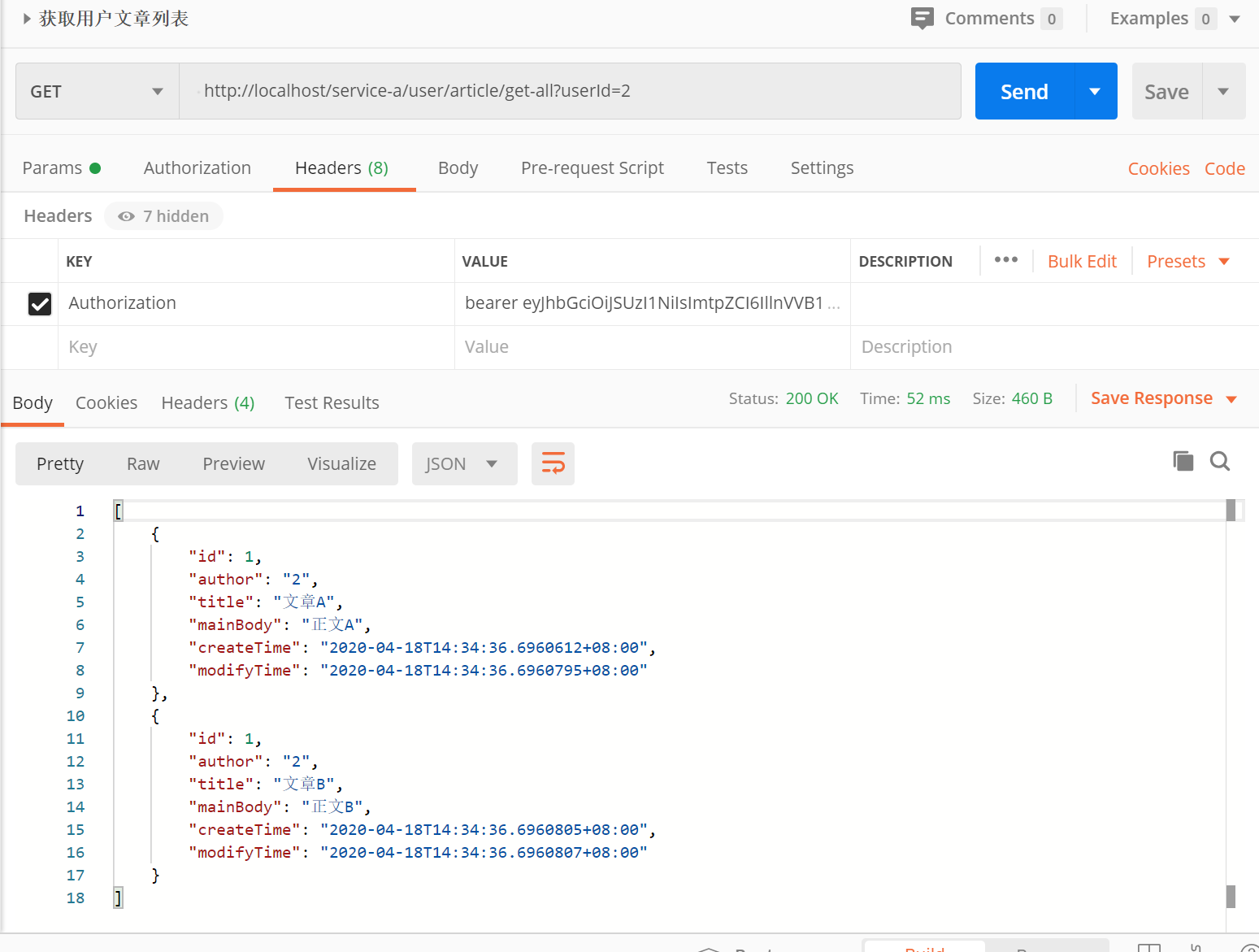Open the Pre-request Script tab
The image size is (1259, 952).
coord(593,168)
